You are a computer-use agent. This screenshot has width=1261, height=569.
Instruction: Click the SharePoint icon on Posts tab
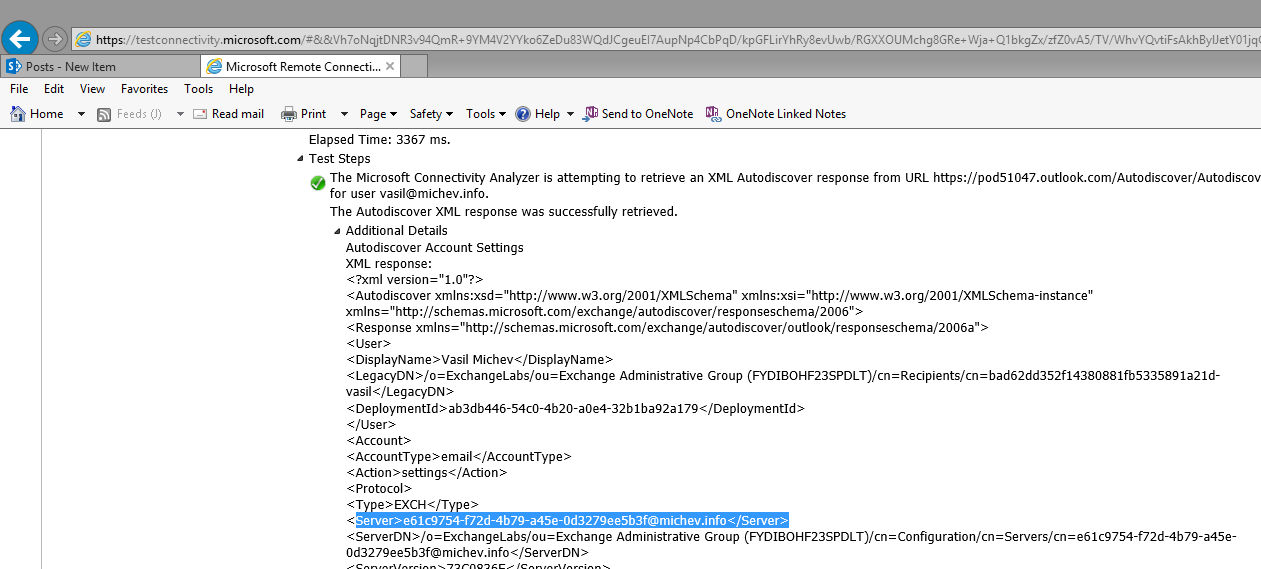tap(14, 66)
